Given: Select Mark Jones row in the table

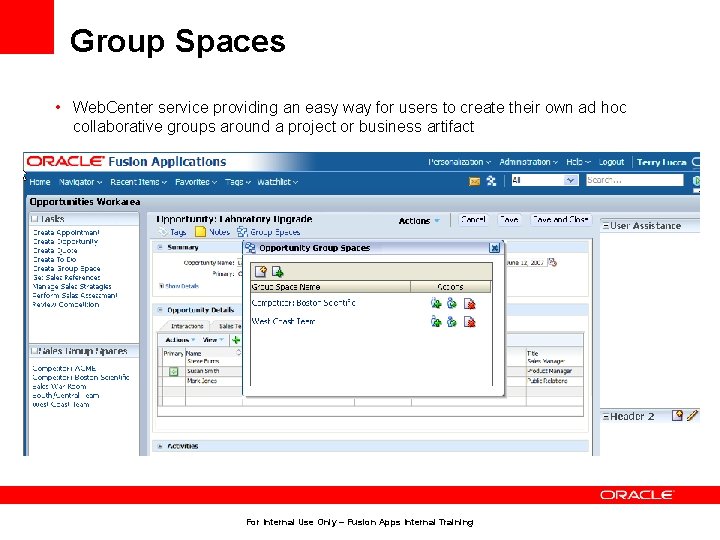Looking at the screenshot, I should 202,381.
